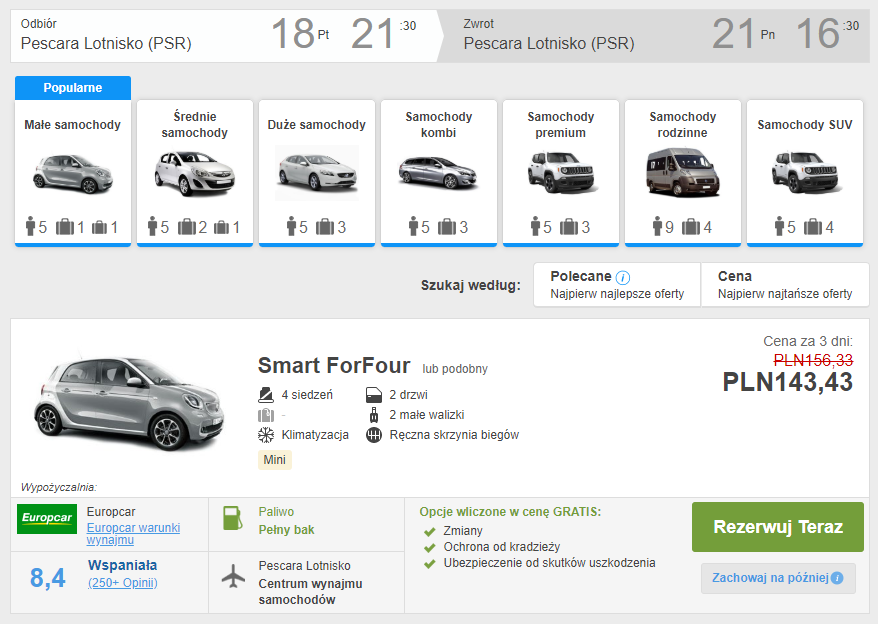Click the Wspaniała rating label

(x=123, y=565)
